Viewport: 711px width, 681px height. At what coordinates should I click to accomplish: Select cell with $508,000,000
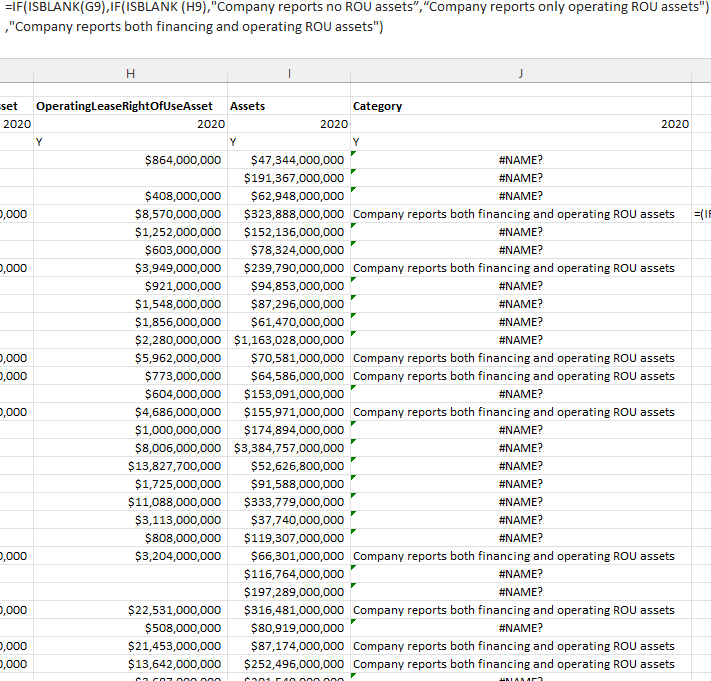click(131, 627)
